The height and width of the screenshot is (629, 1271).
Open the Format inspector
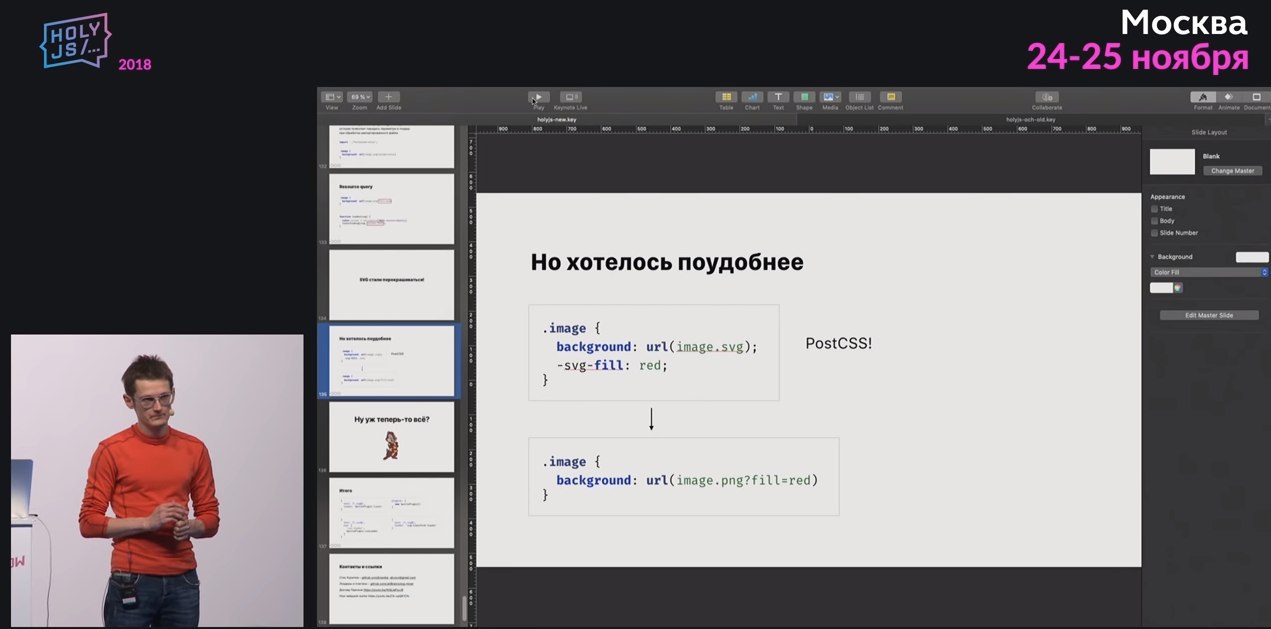[x=1203, y=97]
